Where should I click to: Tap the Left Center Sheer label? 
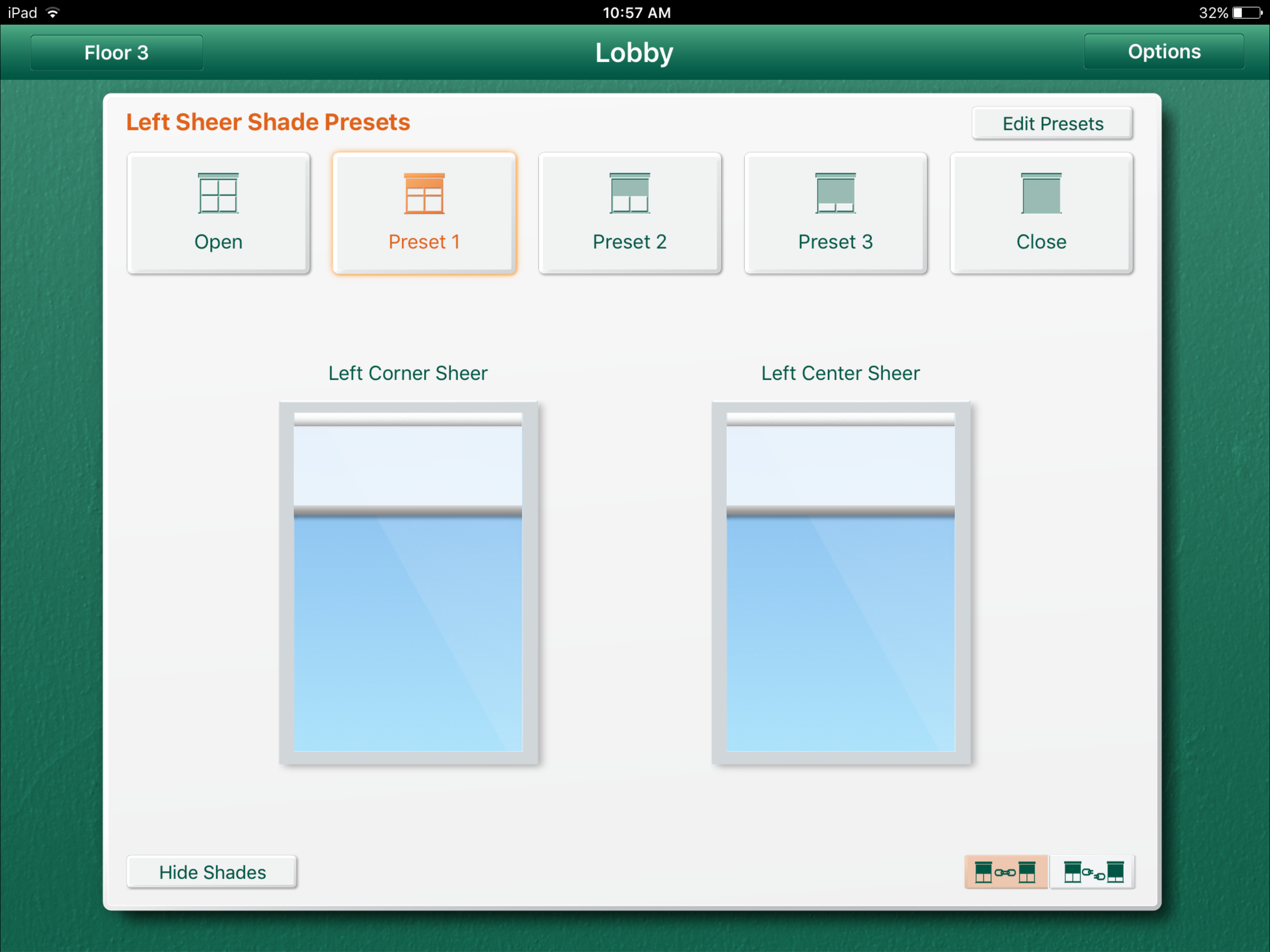coord(840,373)
